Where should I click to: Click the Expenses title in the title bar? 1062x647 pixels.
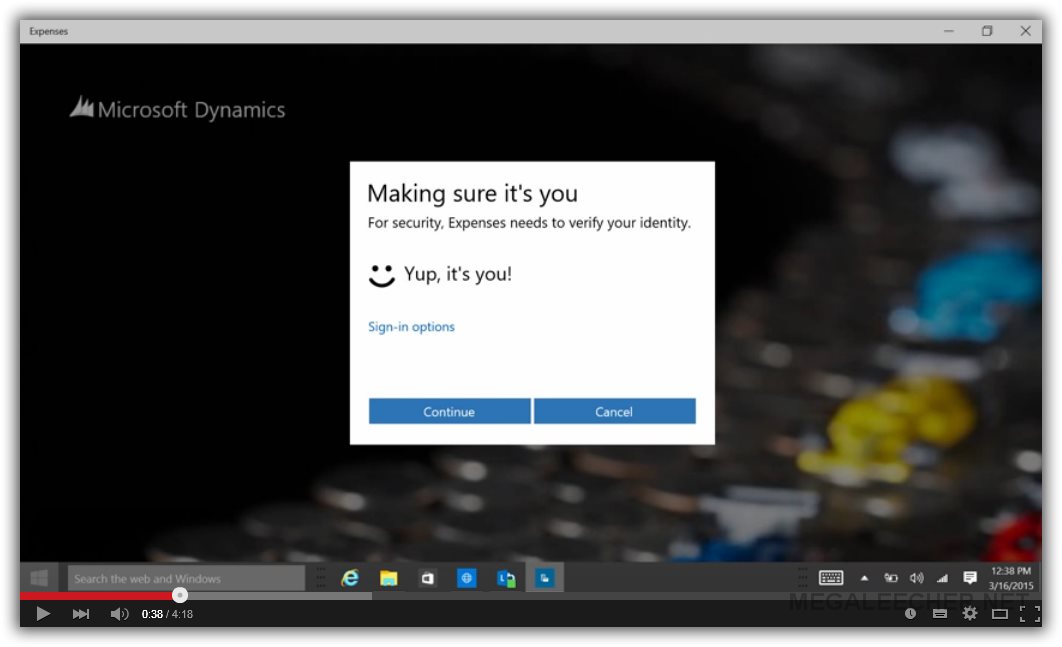coord(49,31)
